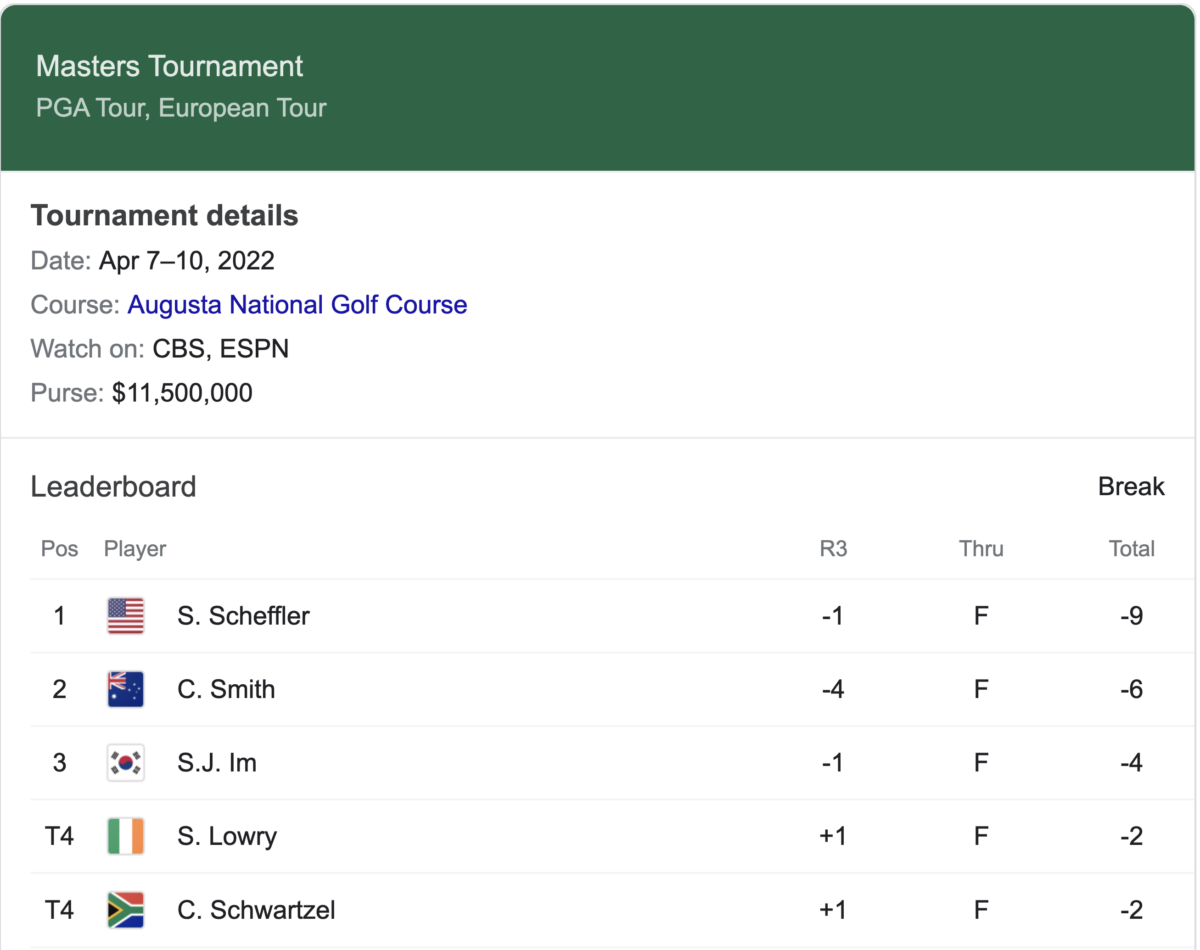Click S. Lowry player name
This screenshot has height=950, width=1200.
coord(227,836)
